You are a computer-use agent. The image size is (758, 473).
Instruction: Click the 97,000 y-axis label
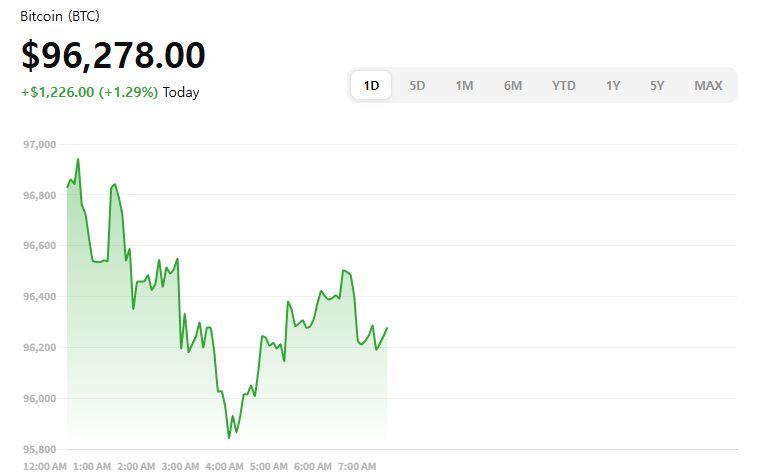tap(40, 145)
